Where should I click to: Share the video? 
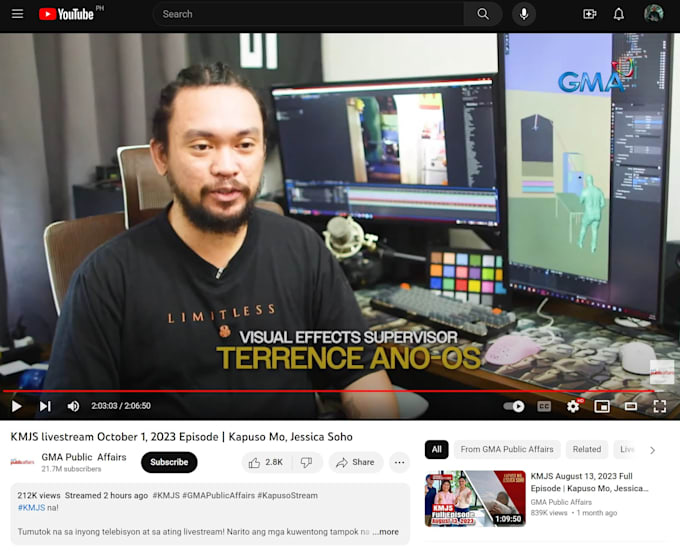click(356, 463)
